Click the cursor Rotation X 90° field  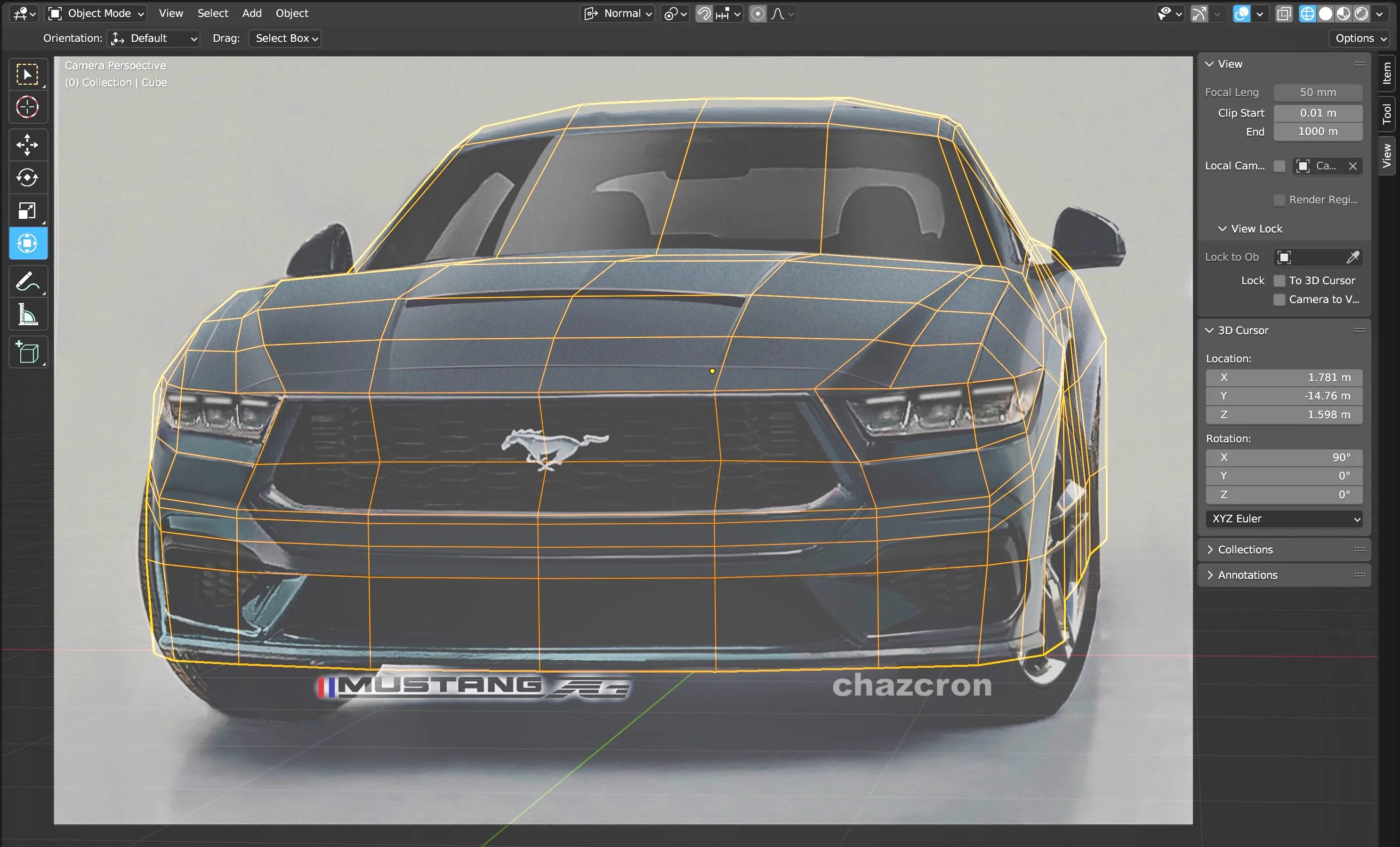(x=1284, y=457)
